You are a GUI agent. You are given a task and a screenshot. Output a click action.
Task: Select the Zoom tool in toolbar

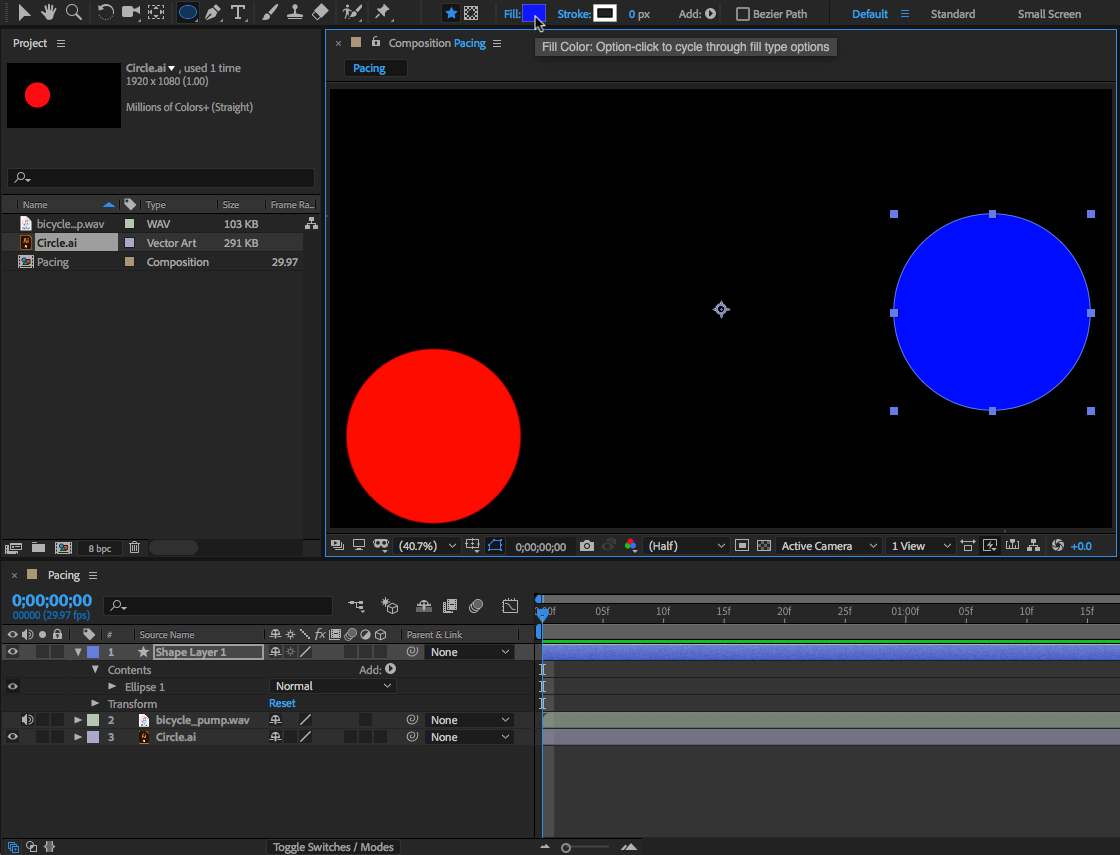pos(73,13)
